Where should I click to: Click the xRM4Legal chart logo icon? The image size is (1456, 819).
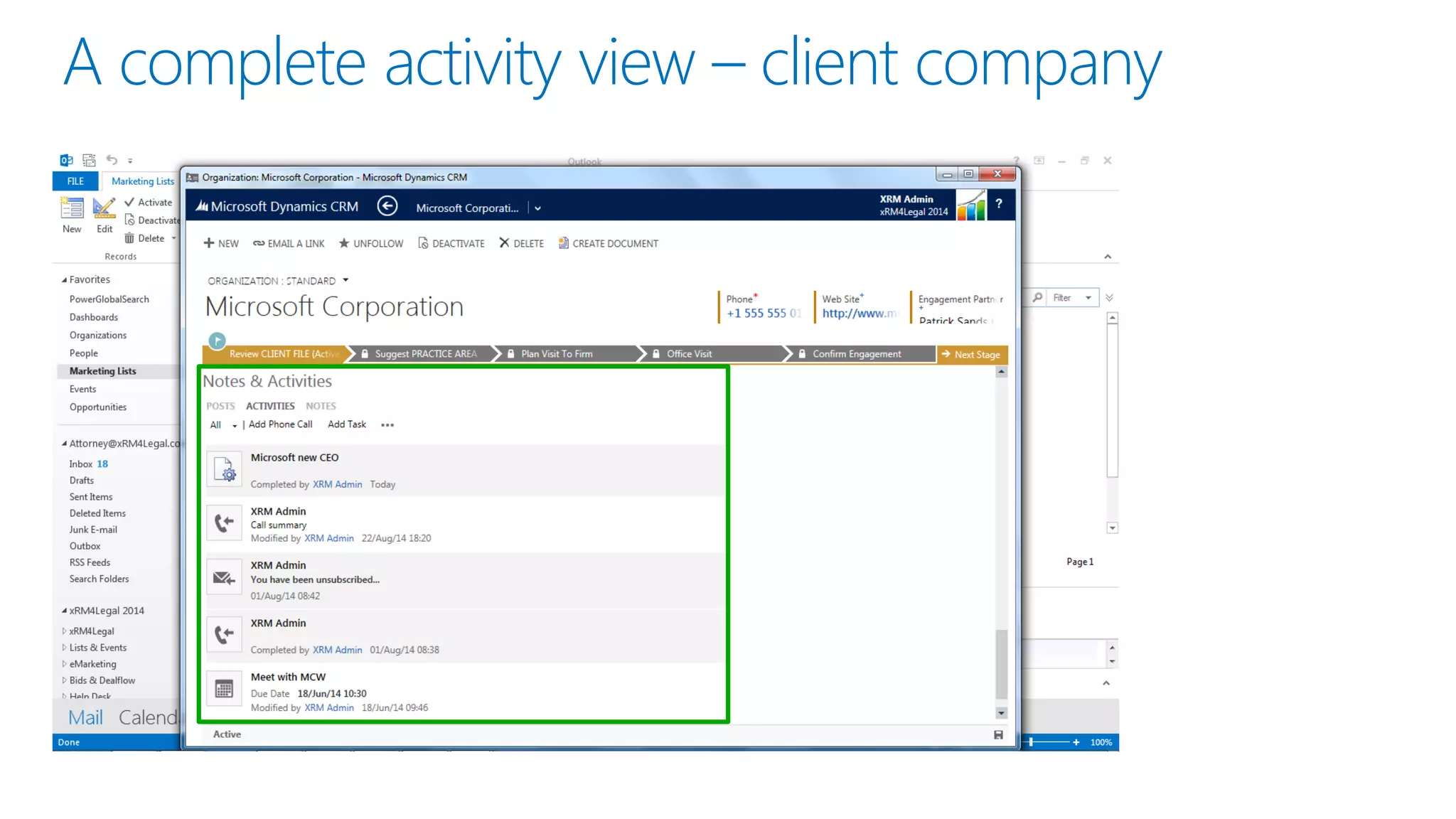(x=971, y=205)
